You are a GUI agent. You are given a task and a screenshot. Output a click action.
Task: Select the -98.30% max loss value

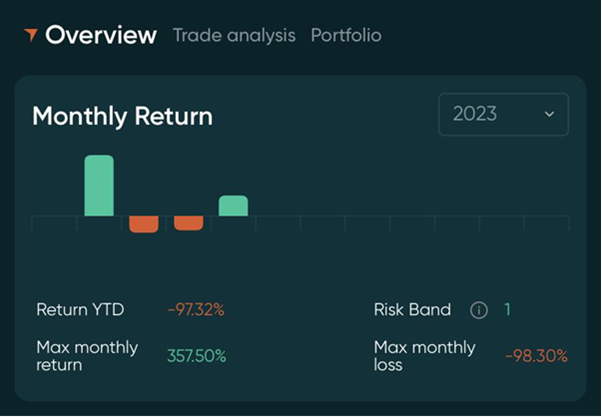tap(536, 356)
